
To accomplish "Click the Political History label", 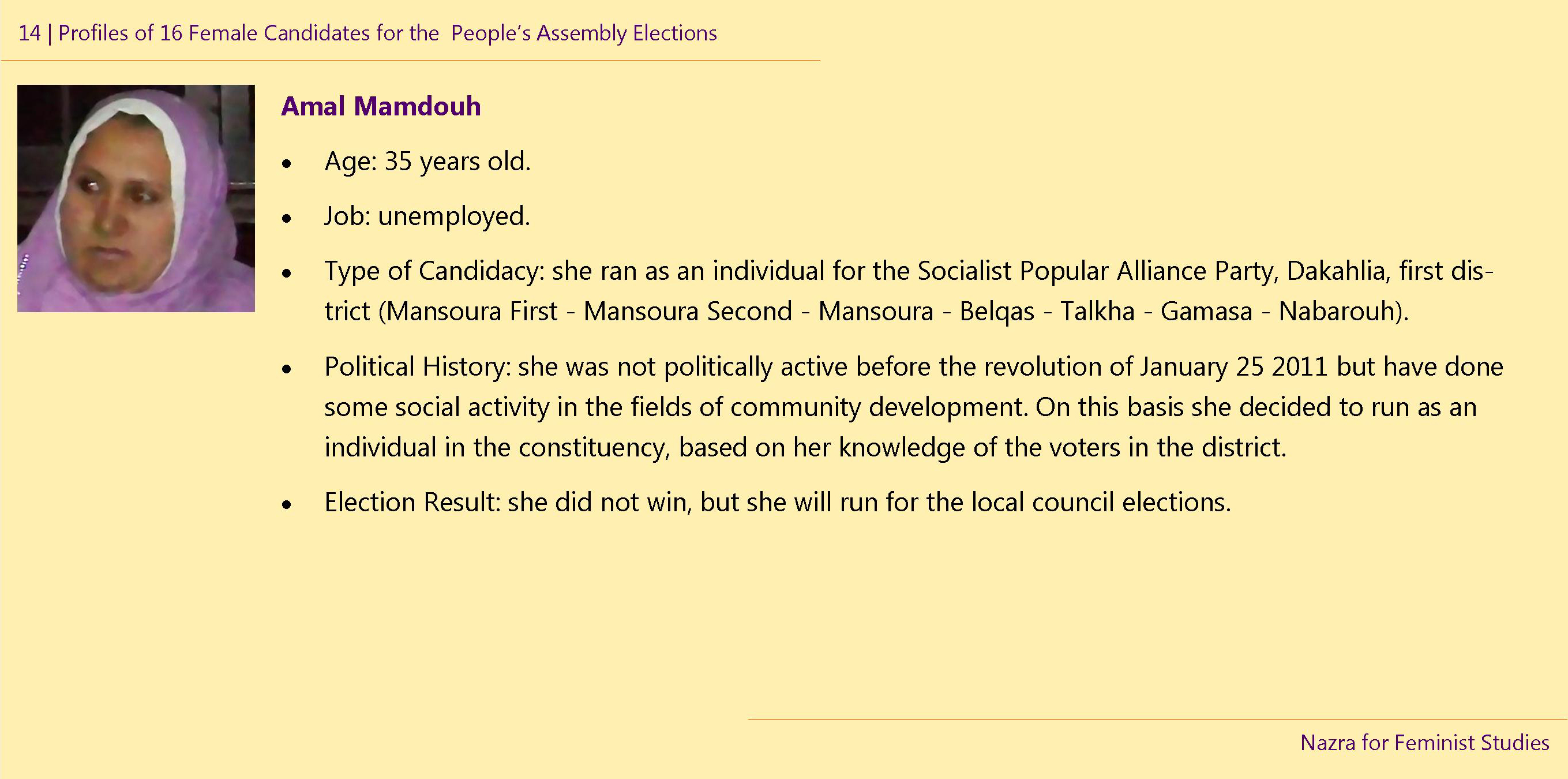I will pyautogui.click(x=418, y=367).
